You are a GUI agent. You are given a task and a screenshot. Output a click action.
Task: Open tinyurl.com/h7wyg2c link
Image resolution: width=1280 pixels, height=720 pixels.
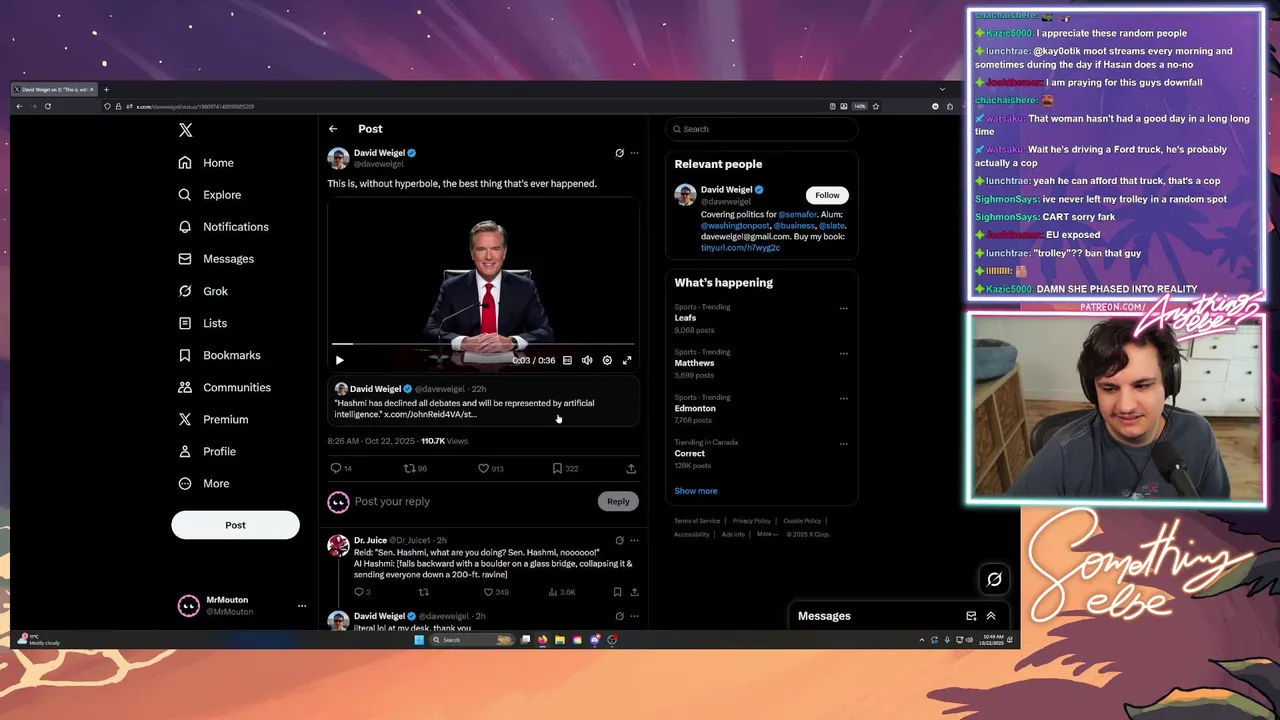740,247
